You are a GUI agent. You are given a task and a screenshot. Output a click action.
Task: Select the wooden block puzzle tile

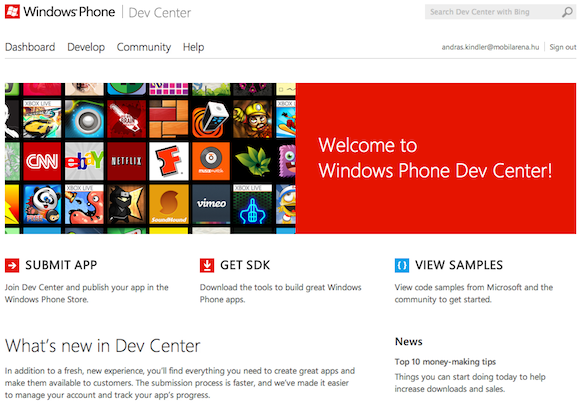pyautogui.click(x=169, y=119)
